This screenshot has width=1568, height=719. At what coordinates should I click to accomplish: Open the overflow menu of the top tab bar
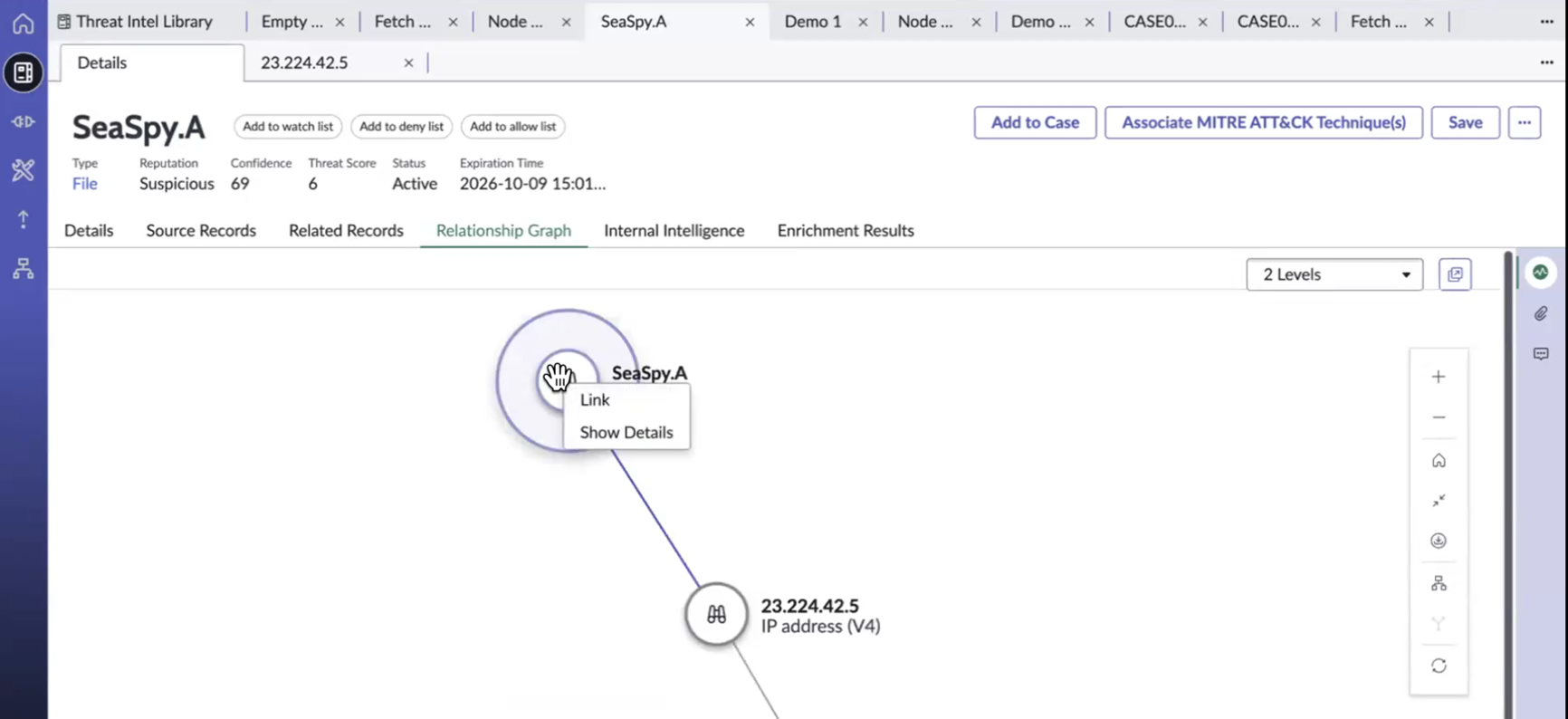click(1546, 22)
